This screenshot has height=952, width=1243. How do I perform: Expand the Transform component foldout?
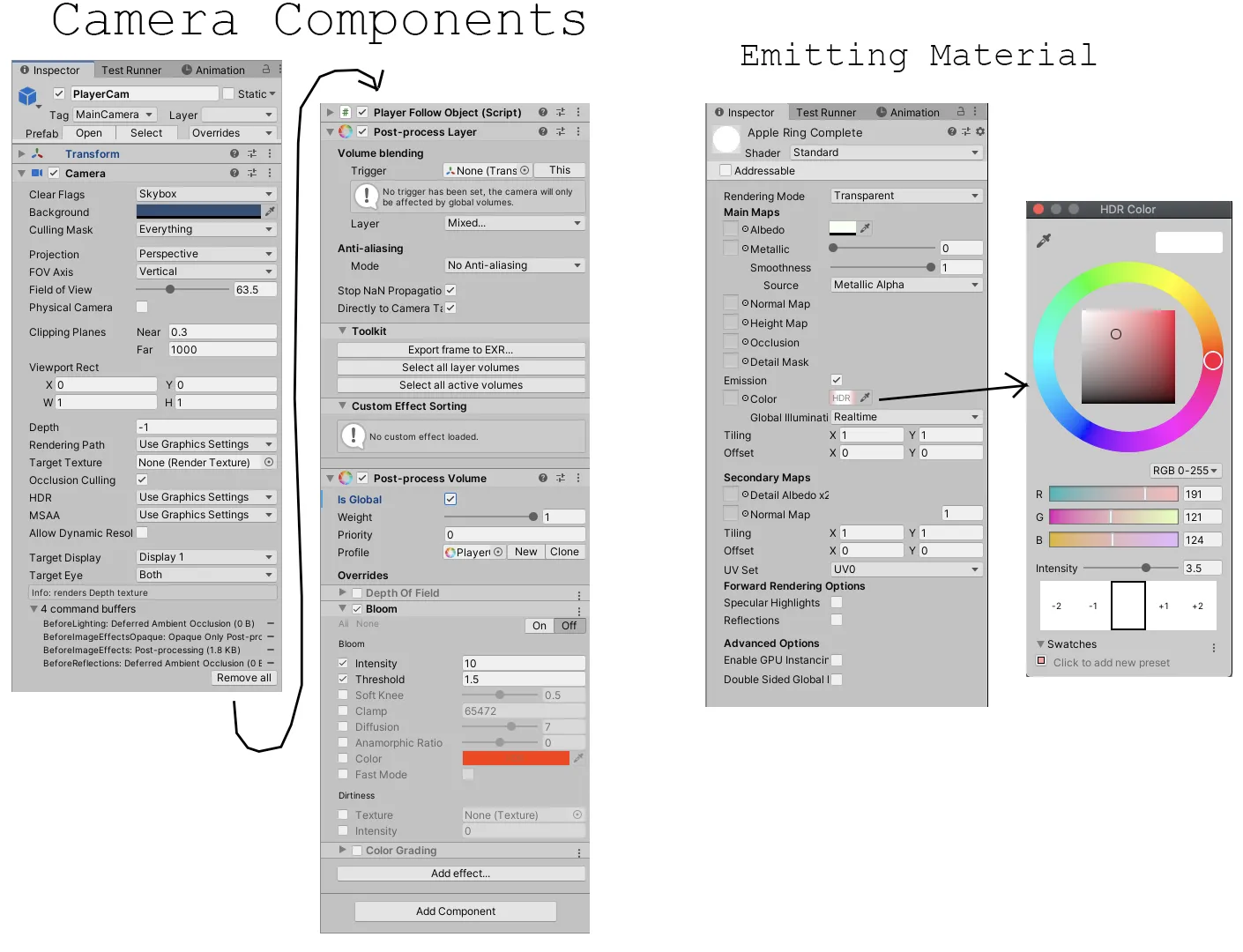pos(22,153)
